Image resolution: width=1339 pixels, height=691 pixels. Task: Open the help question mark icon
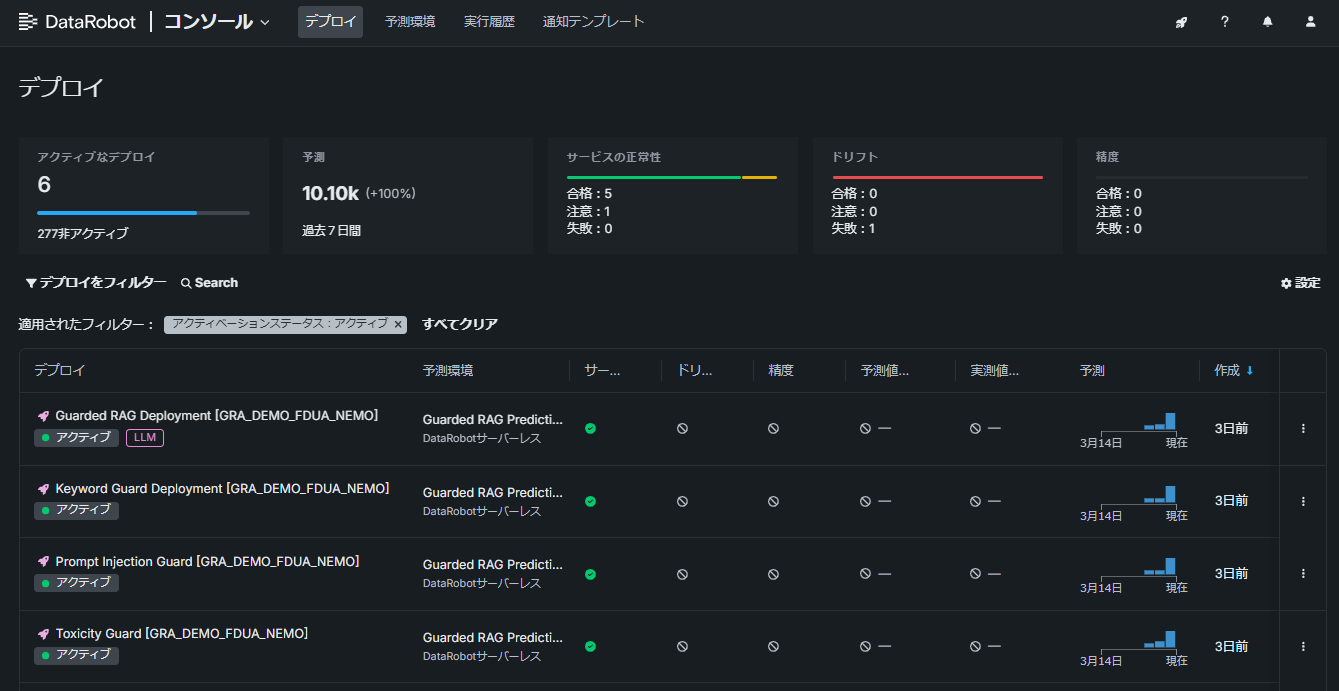coord(1225,22)
